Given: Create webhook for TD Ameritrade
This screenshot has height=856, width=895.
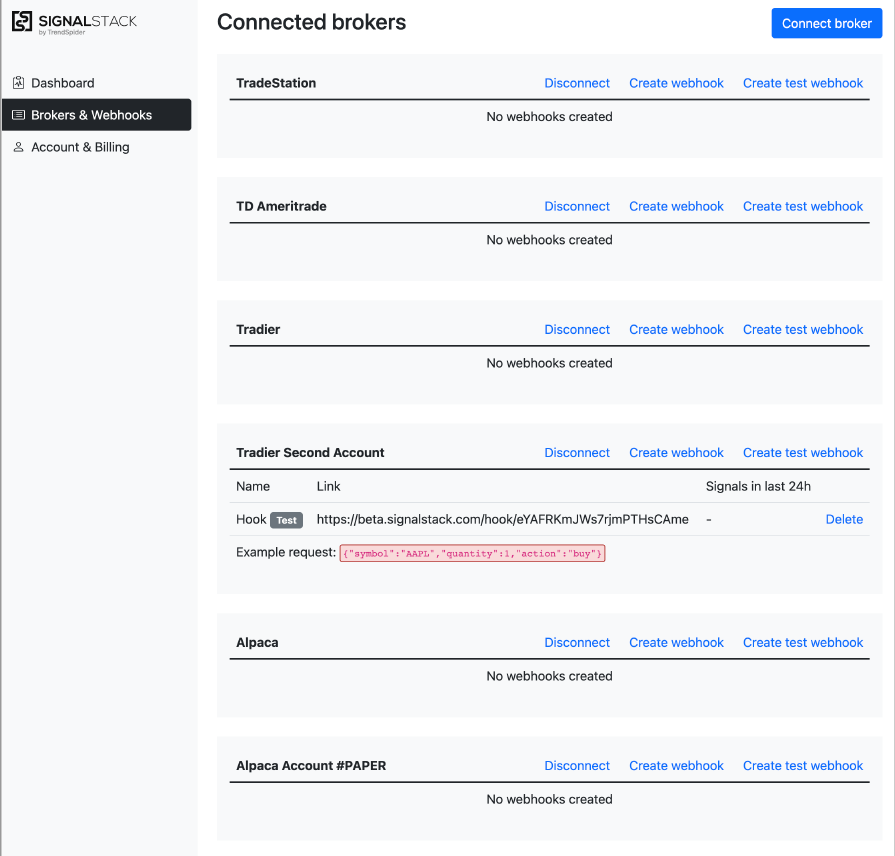Looking at the screenshot, I should pos(676,206).
